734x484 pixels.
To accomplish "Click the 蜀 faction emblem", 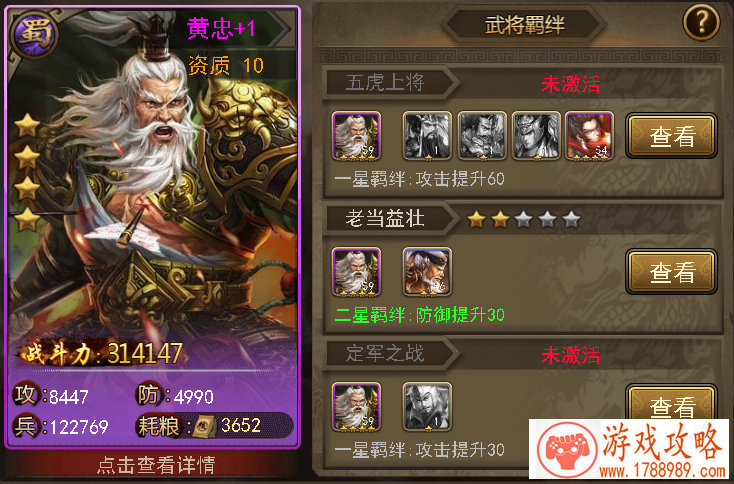I will pyautogui.click(x=34, y=33).
